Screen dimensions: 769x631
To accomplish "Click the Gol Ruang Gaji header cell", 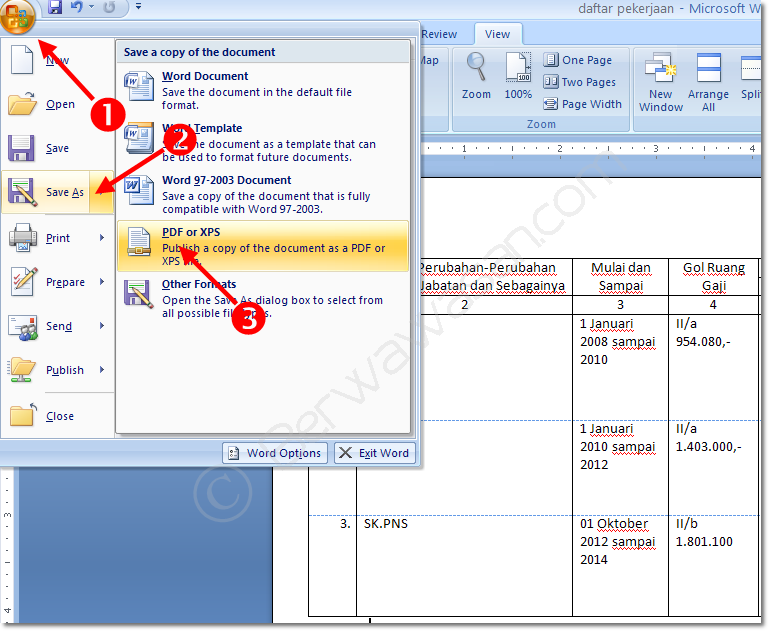I will point(714,277).
